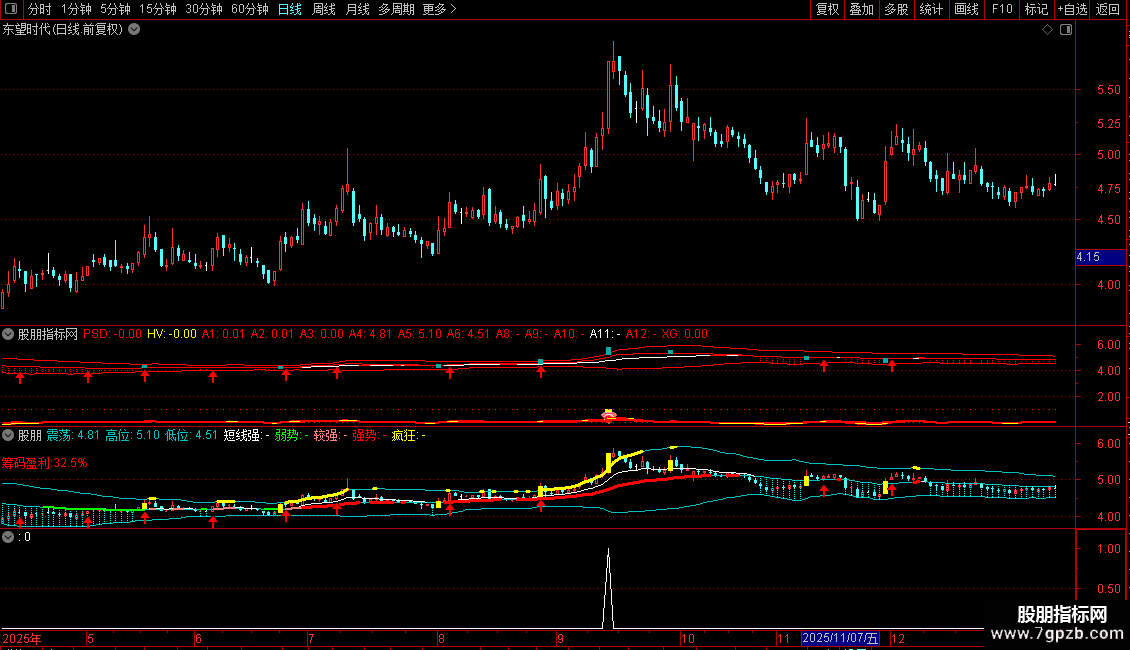Expand the 更多 periods menu

pos(440,9)
